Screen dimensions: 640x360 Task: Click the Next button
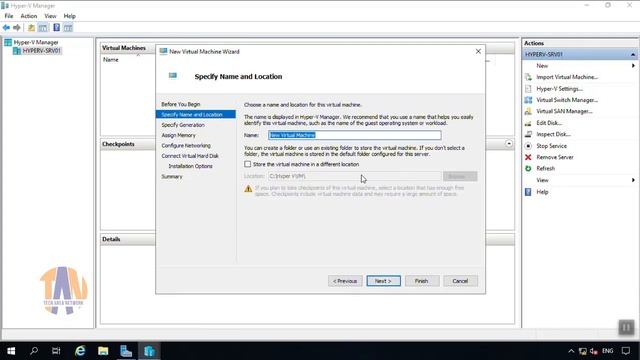(x=383, y=281)
